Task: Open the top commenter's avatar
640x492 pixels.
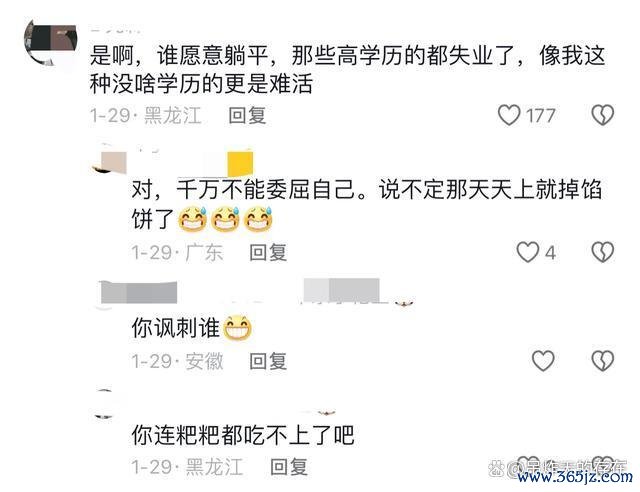Action: 51,44
